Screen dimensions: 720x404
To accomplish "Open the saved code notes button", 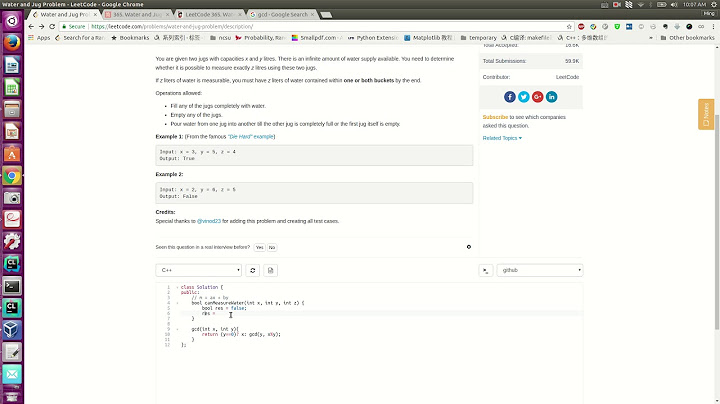I will click(x=270, y=270).
